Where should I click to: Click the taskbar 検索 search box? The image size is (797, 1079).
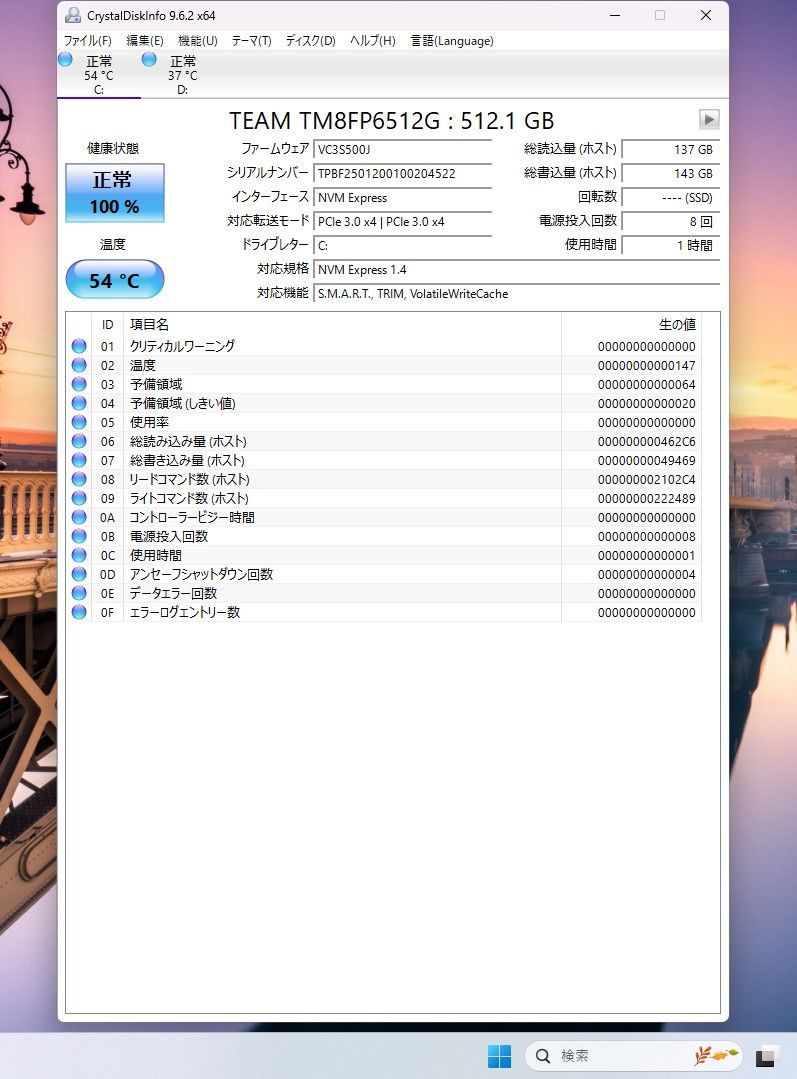pyautogui.click(x=633, y=1056)
